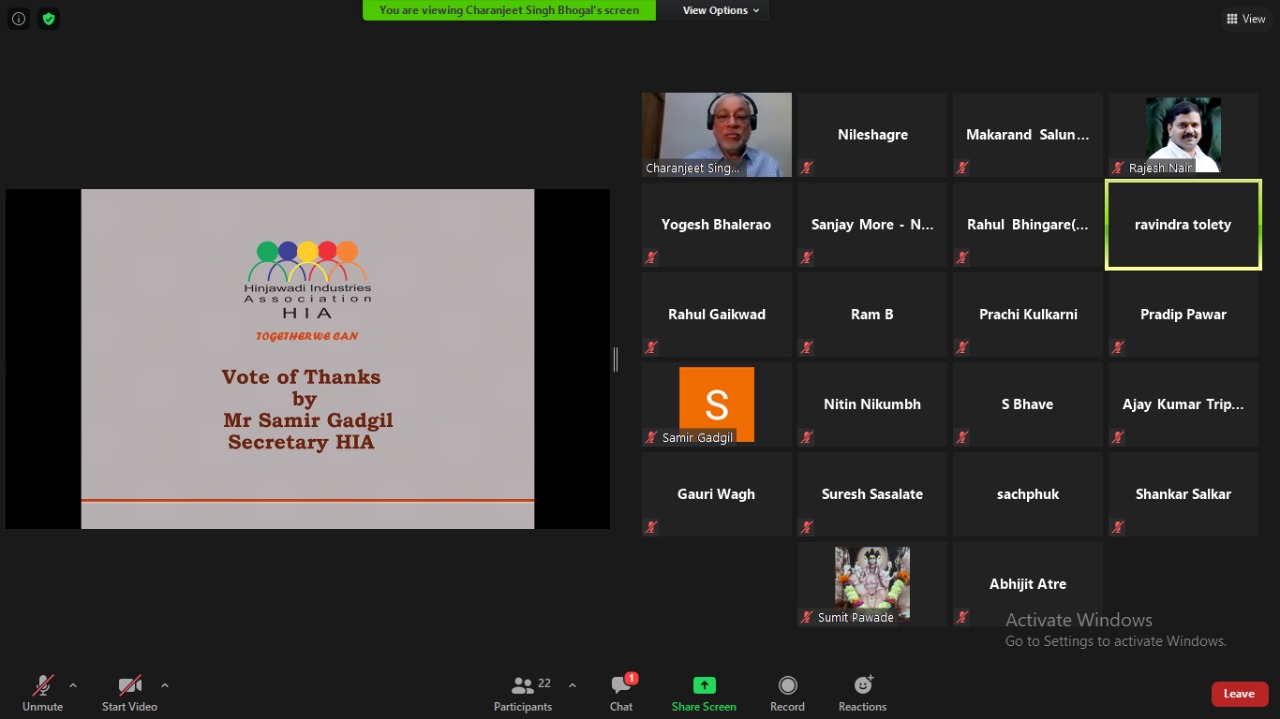Select Charanjeet Singh's video thumbnail
The width and height of the screenshot is (1280, 719).
(x=716, y=135)
